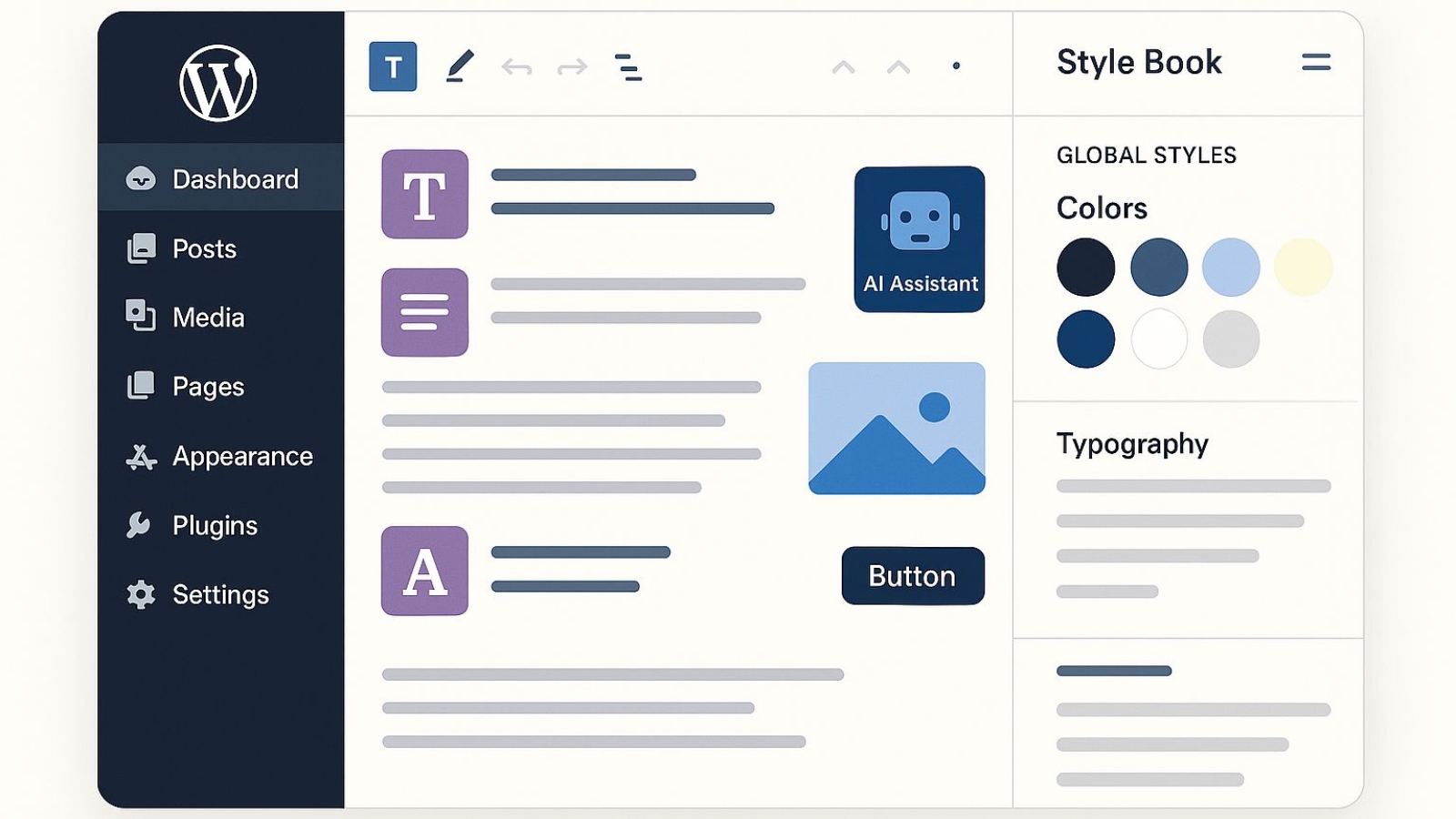
Task: Select the purple heading block icon
Action: (x=424, y=194)
